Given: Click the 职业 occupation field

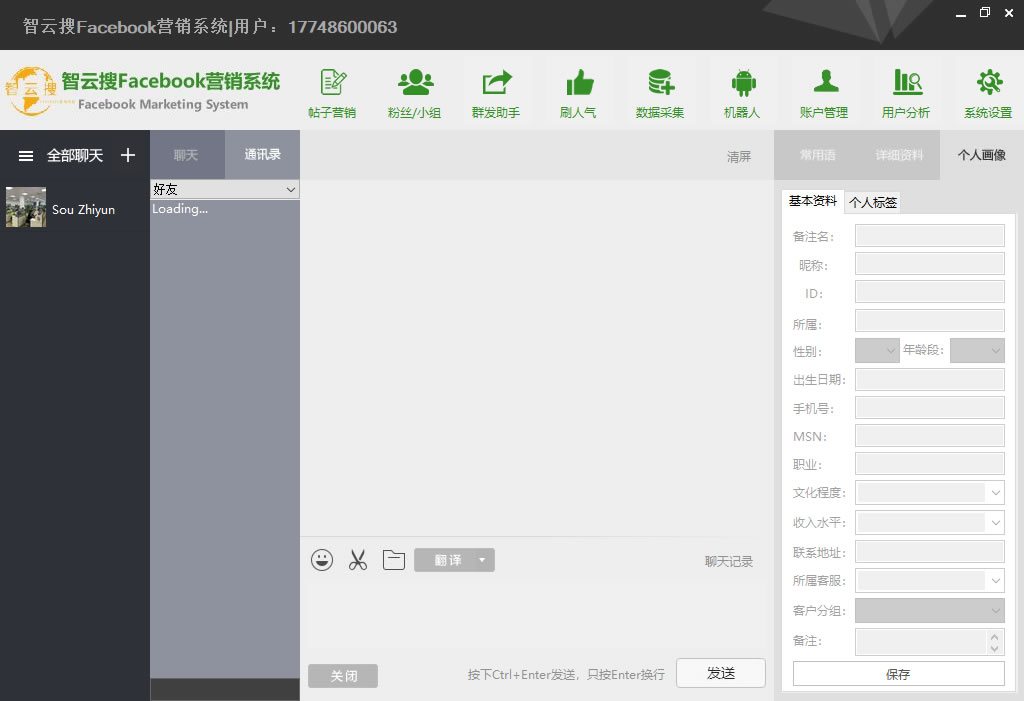Looking at the screenshot, I should 930,464.
